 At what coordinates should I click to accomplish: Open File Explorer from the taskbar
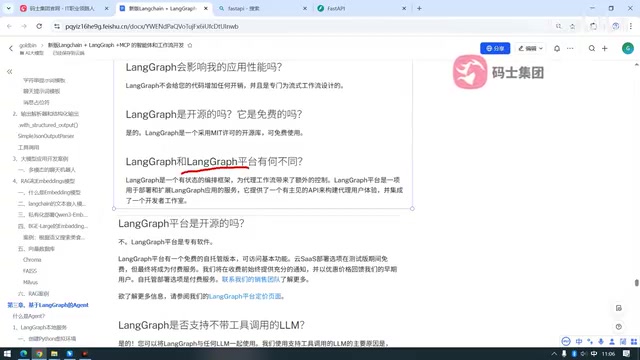point(54,353)
